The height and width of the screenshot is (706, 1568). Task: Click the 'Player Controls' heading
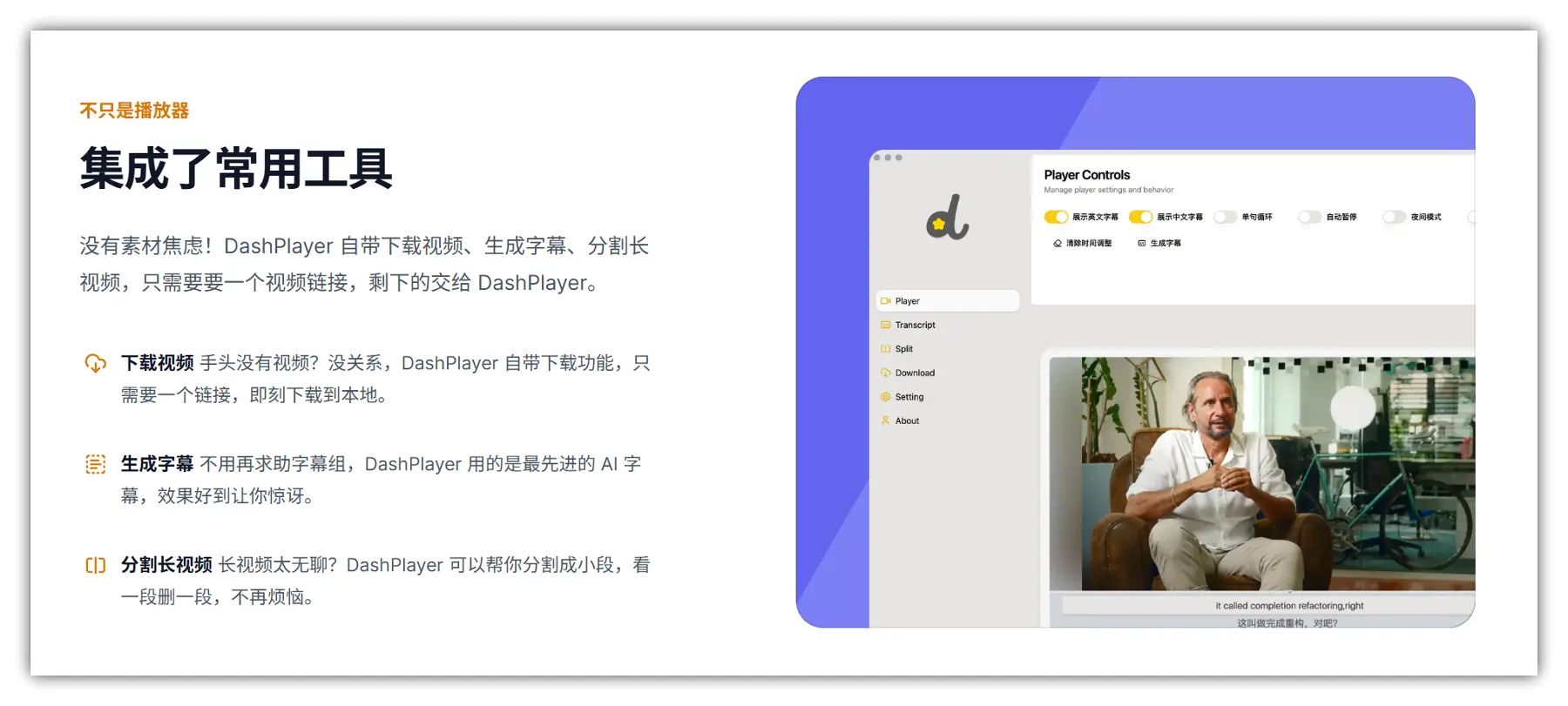(1087, 175)
